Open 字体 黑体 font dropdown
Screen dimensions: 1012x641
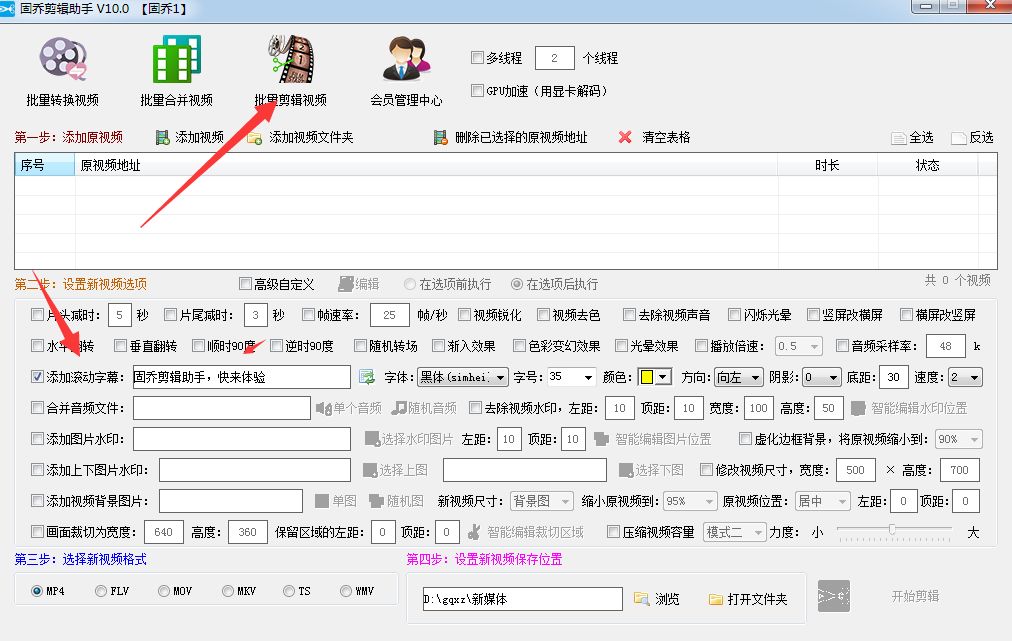point(463,377)
